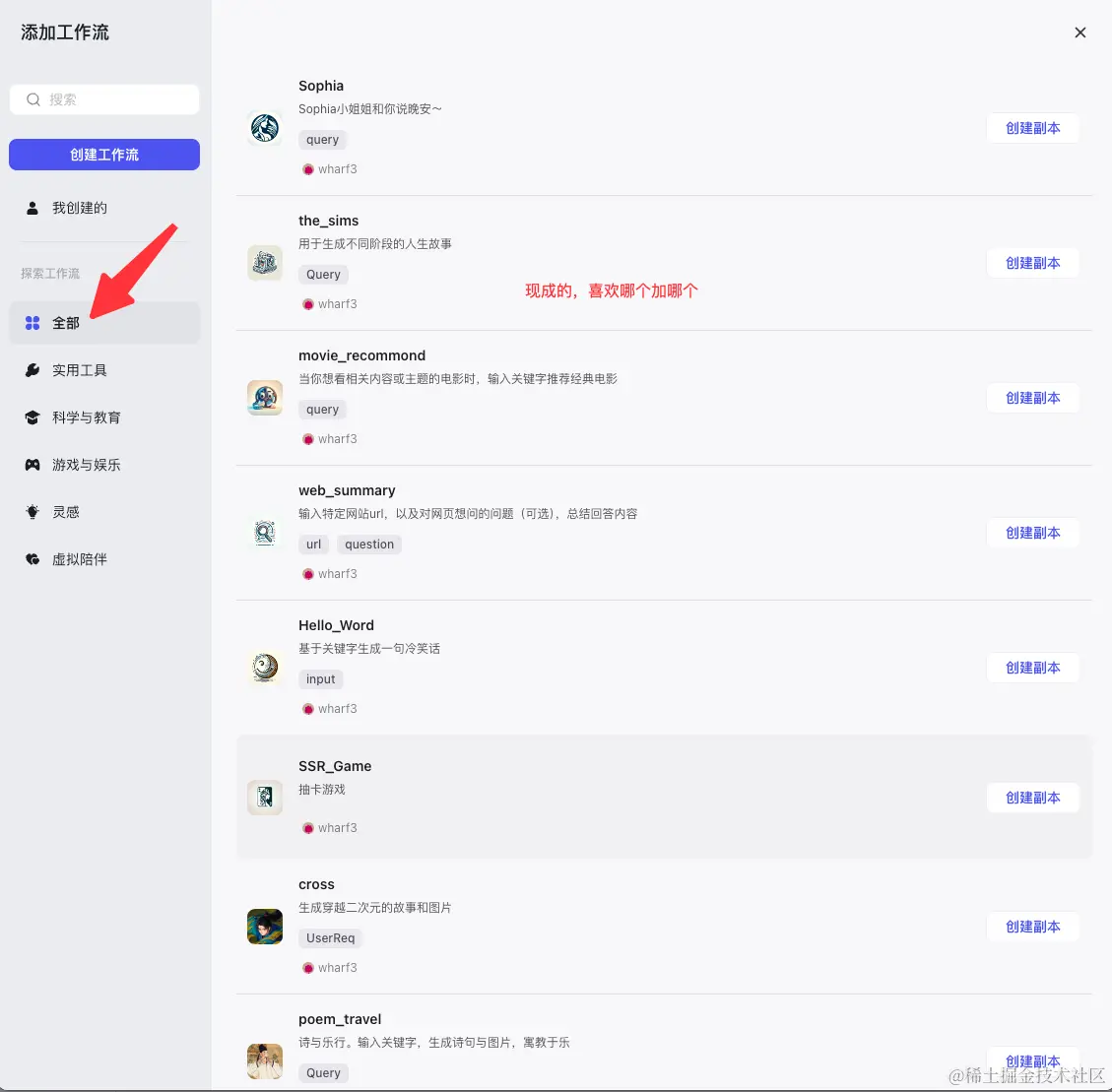The image size is (1112, 1092).
Task: Close the 添加工作流 dialog
Action: click(x=1080, y=32)
